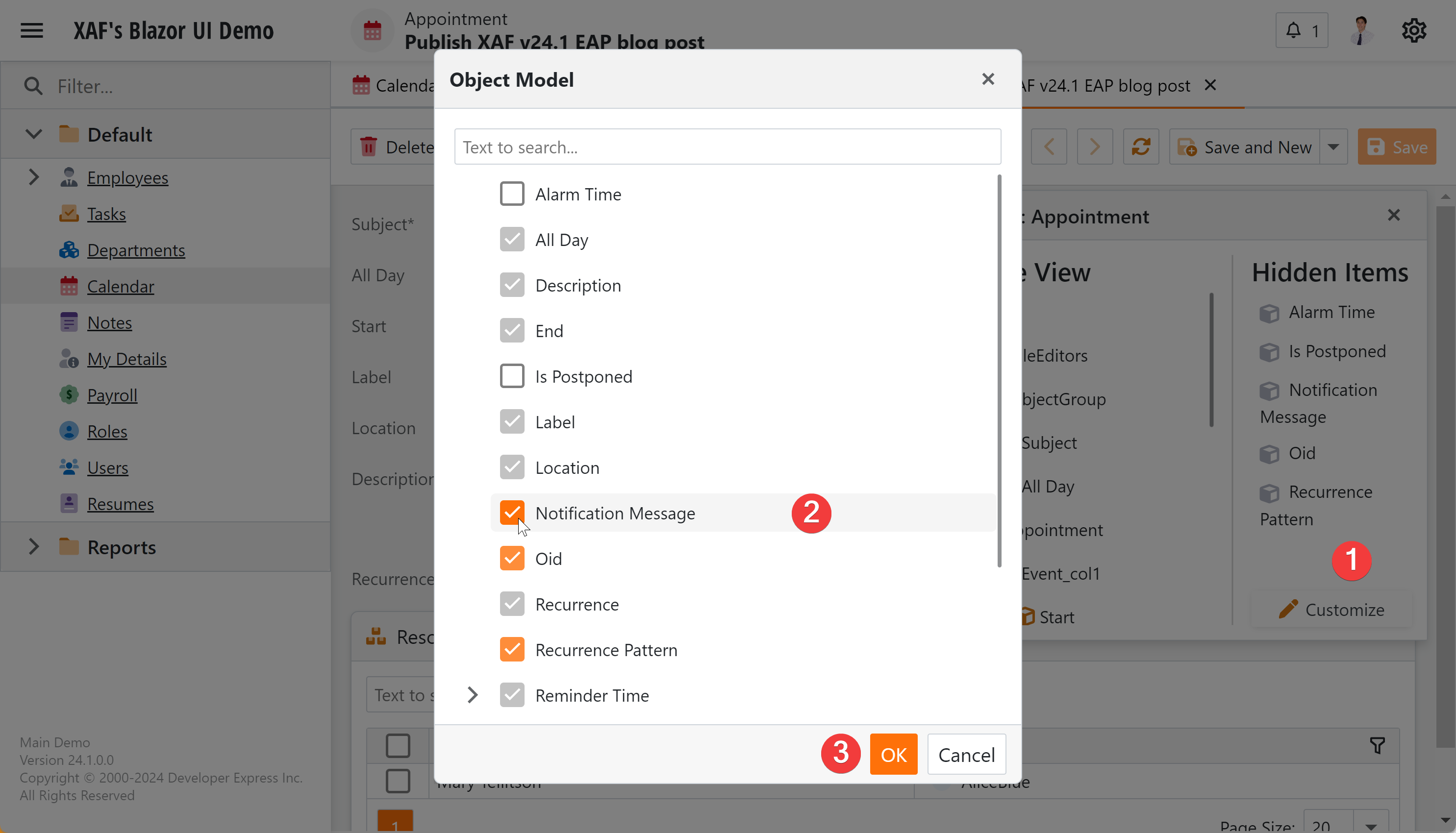Click the filter funnel icon

click(1377, 745)
